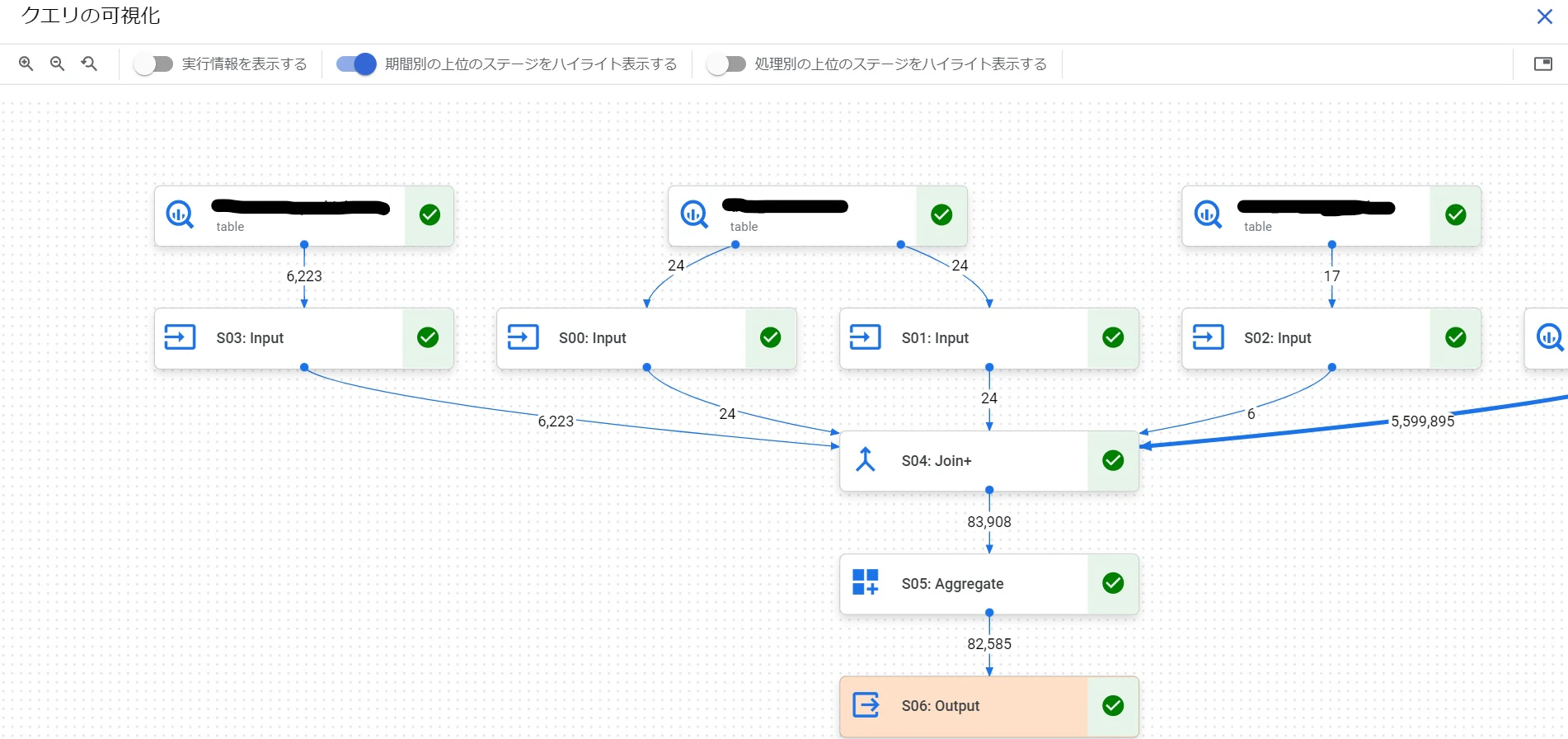
Task: Click the green checkmark on S03 Input
Action: tap(428, 337)
